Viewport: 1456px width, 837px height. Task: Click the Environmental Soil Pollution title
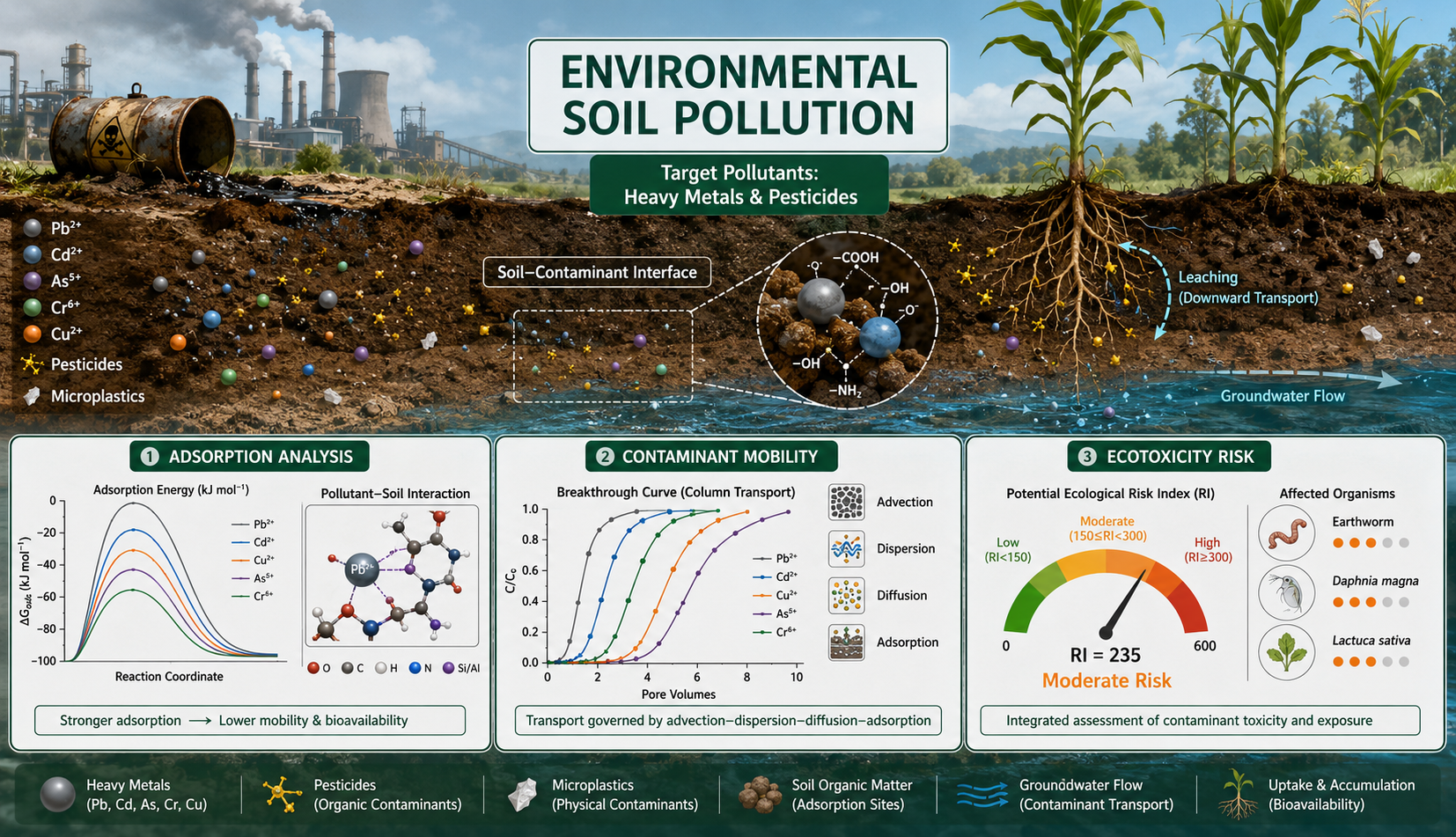coord(738,95)
